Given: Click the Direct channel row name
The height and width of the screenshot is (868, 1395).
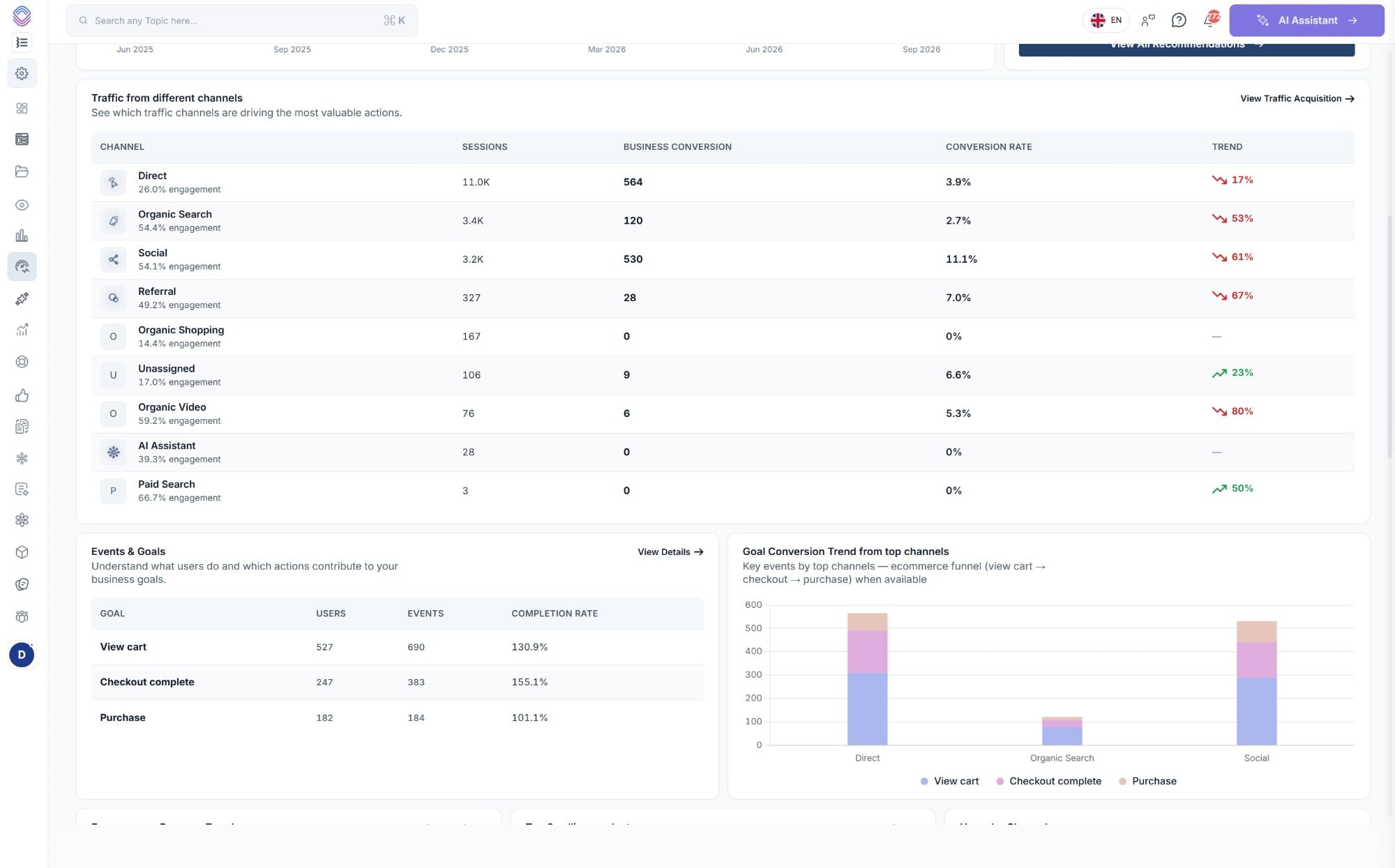Looking at the screenshot, I should 152,176.
